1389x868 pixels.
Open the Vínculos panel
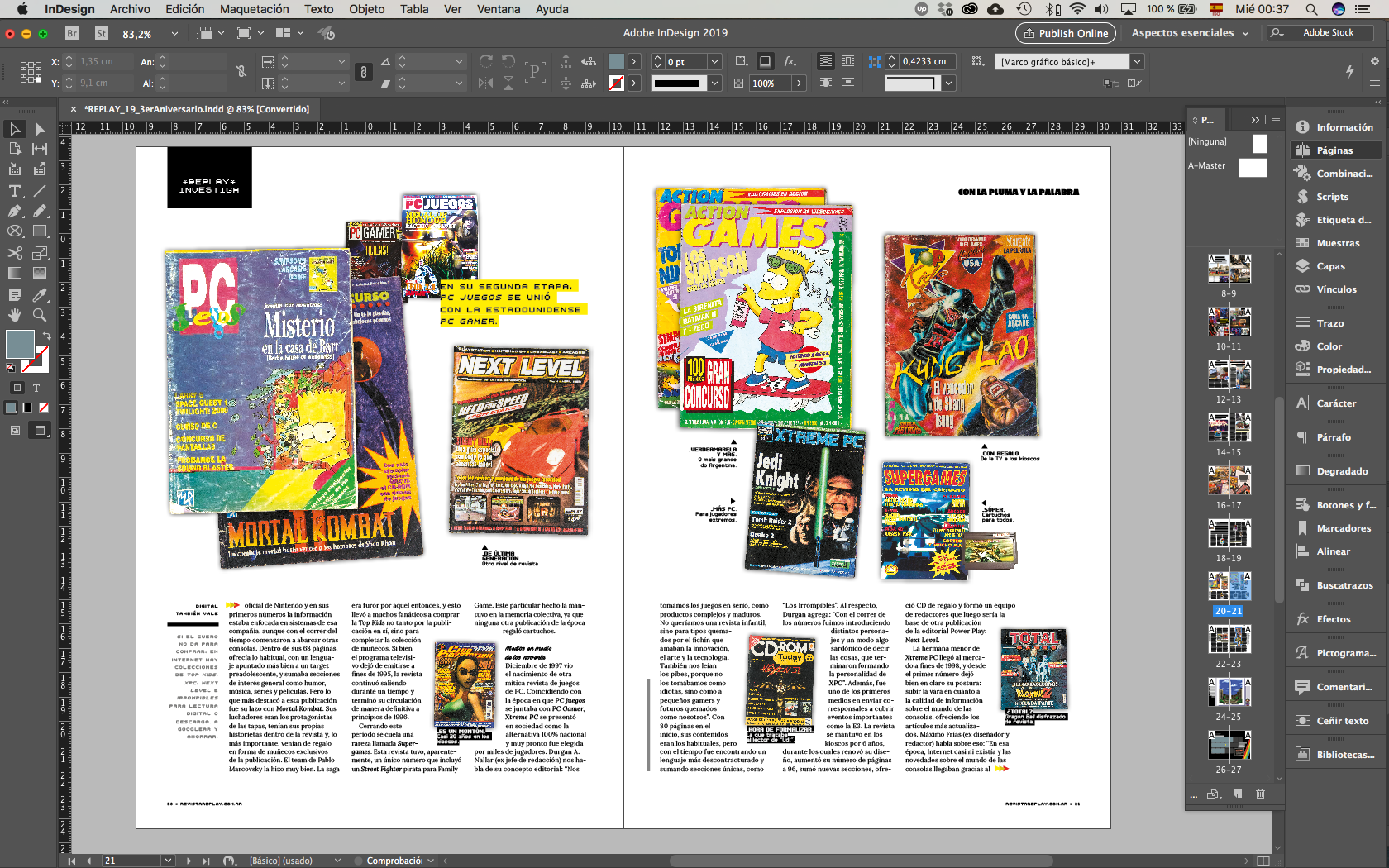click(1335, 289)
